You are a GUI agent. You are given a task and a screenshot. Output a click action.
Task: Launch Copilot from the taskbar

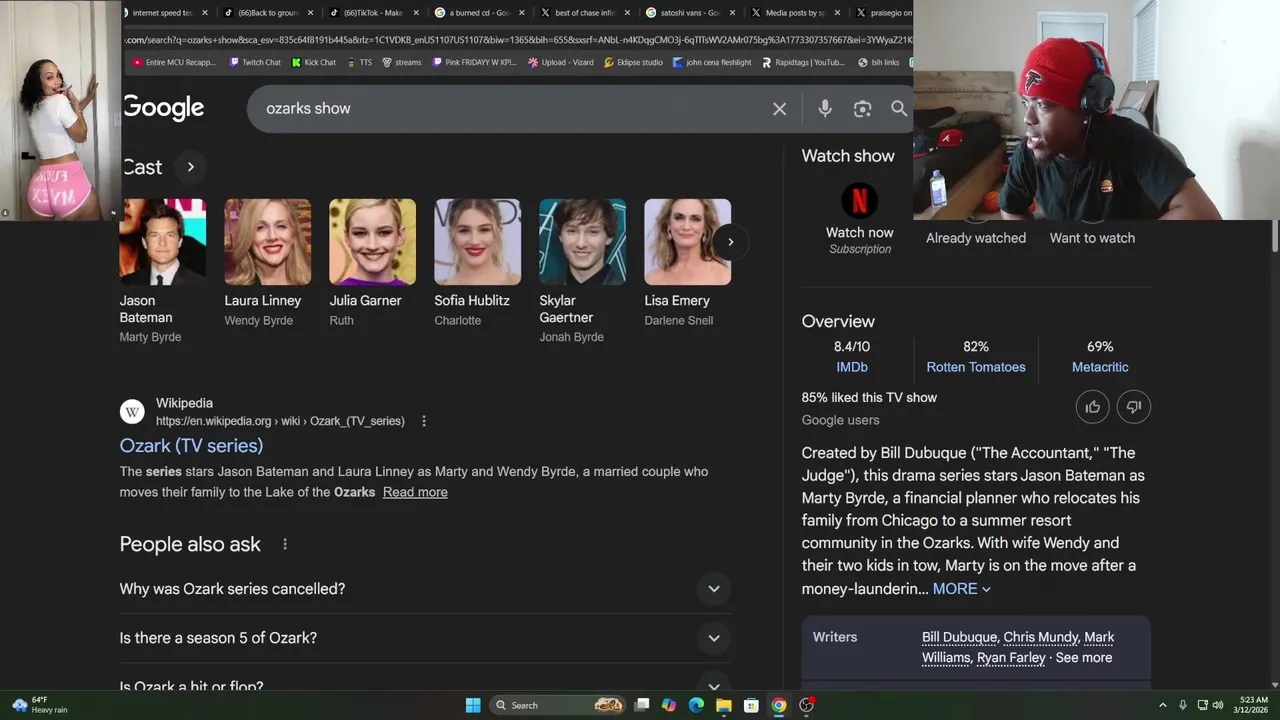[x=669, y=705]
